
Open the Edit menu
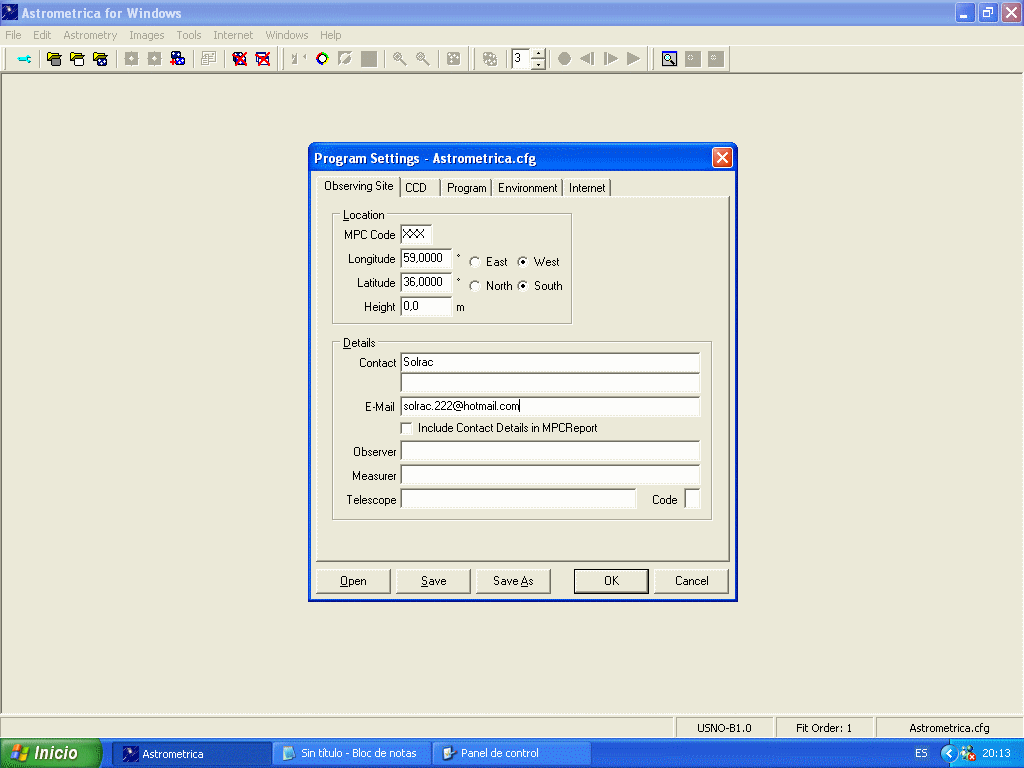pyautogui.click(x=42, y=35)
